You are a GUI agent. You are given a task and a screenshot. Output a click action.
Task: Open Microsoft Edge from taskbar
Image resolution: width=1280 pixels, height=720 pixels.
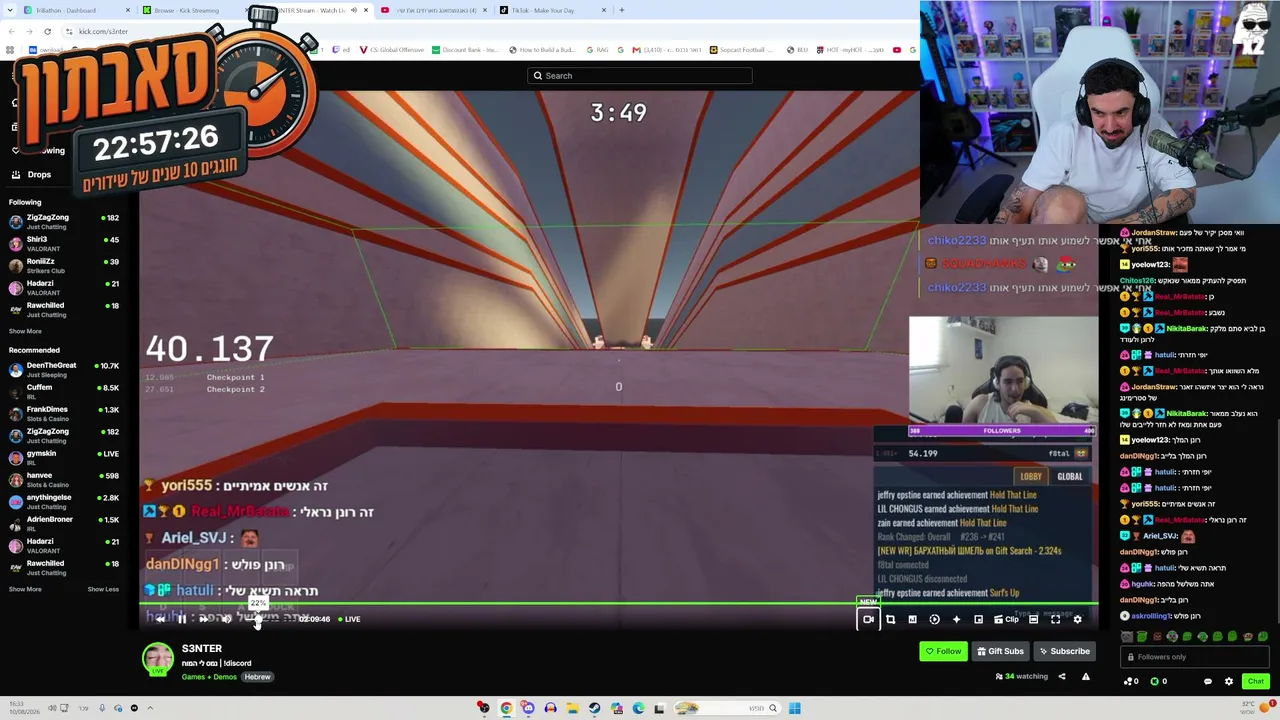(x=638, y=708)
